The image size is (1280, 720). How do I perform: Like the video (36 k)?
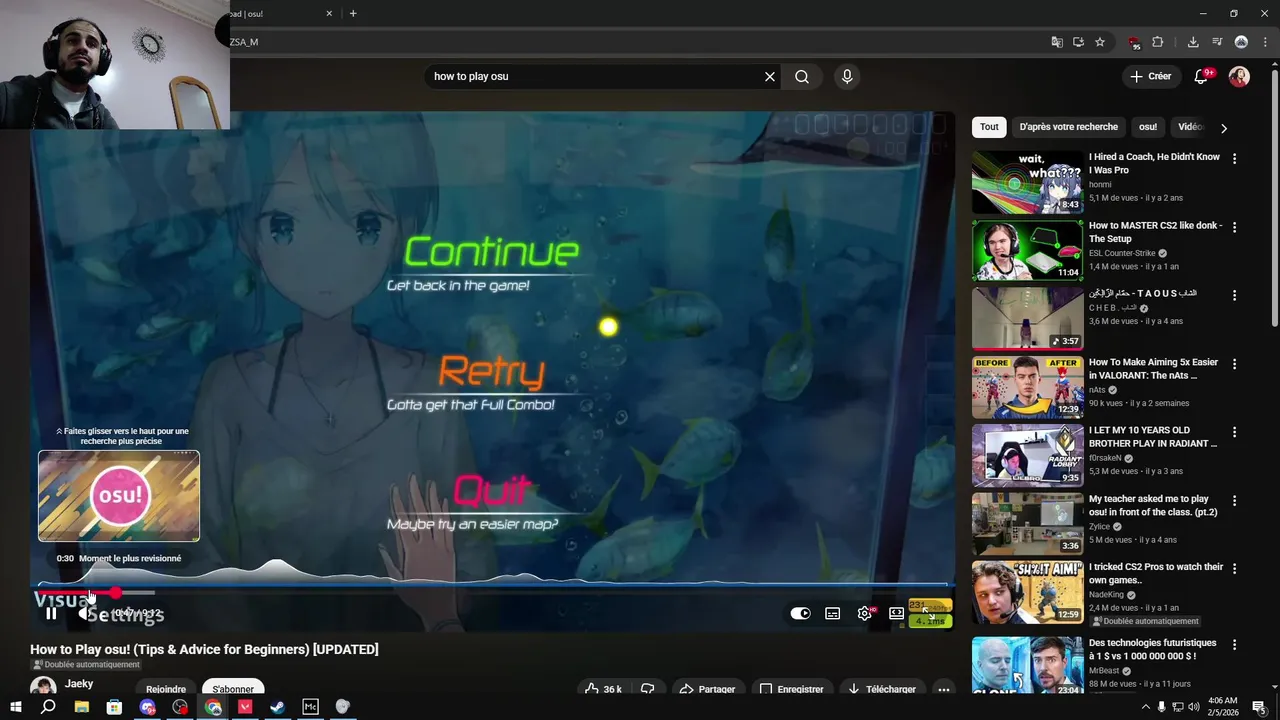pos(603,689)
